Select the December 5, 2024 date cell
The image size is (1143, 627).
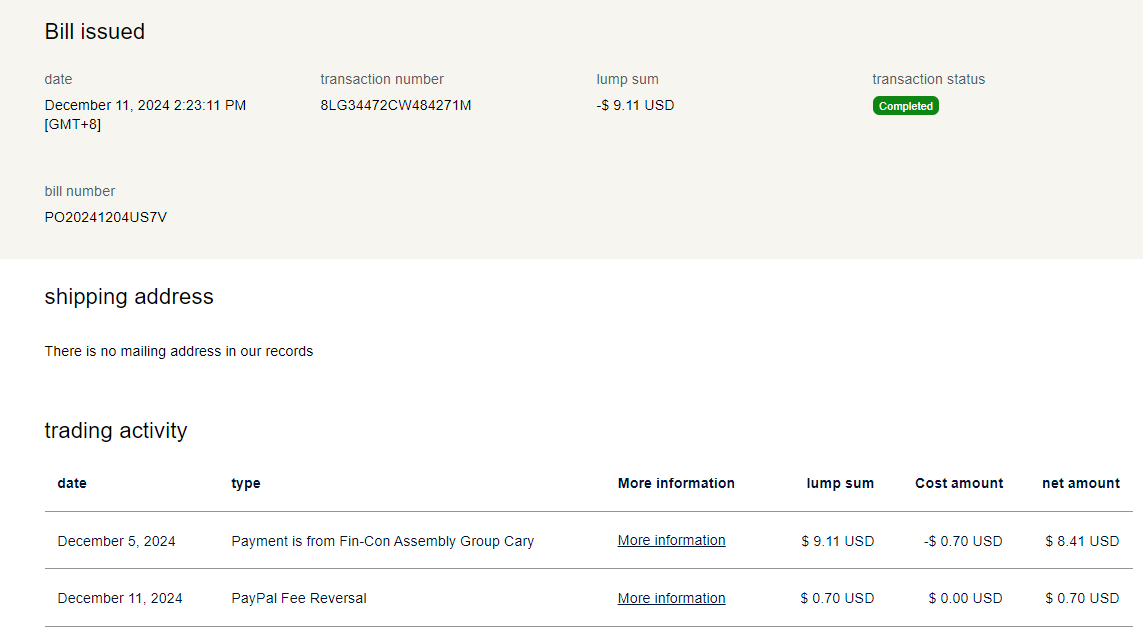coord(116,541)
